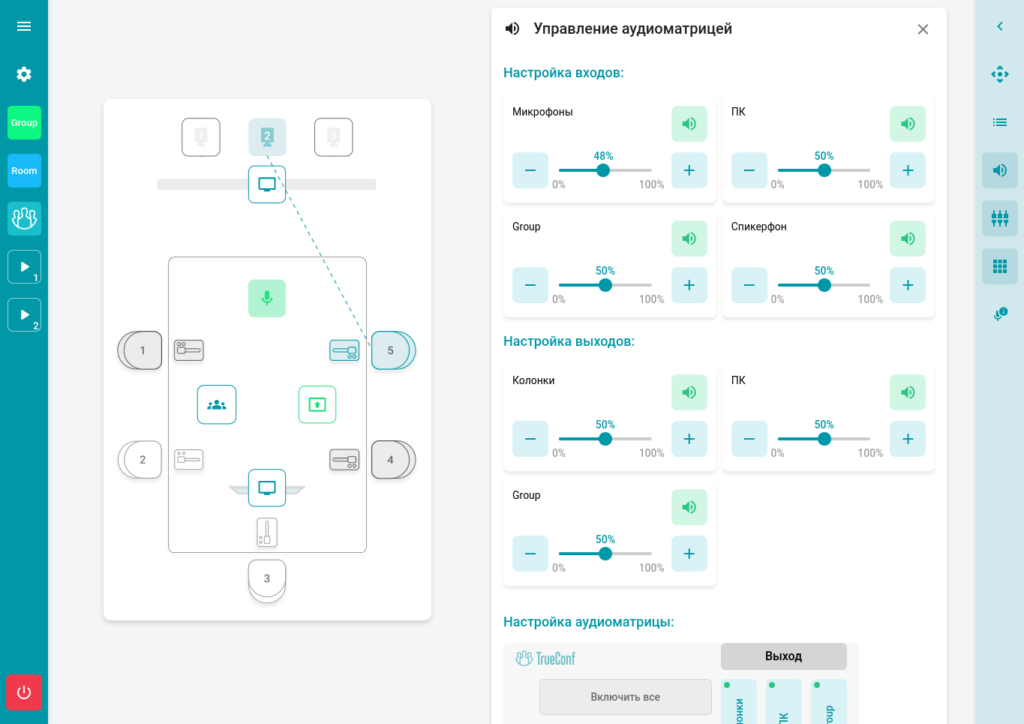1024x724 pixels.
Task: Open the hamburger menu top left
Action: pyautogui.click(x=23, y=26)
